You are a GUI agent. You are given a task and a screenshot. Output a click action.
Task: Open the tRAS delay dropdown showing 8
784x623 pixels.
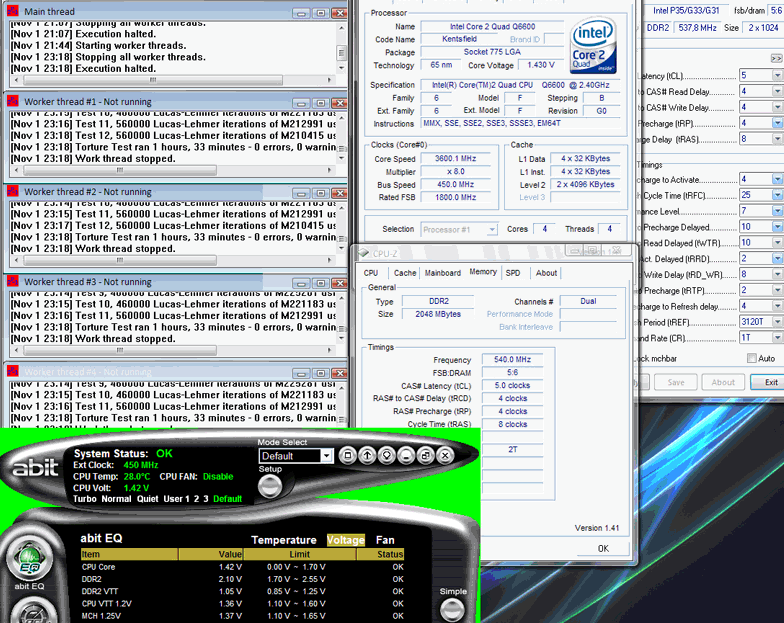[x=777, y=138]
